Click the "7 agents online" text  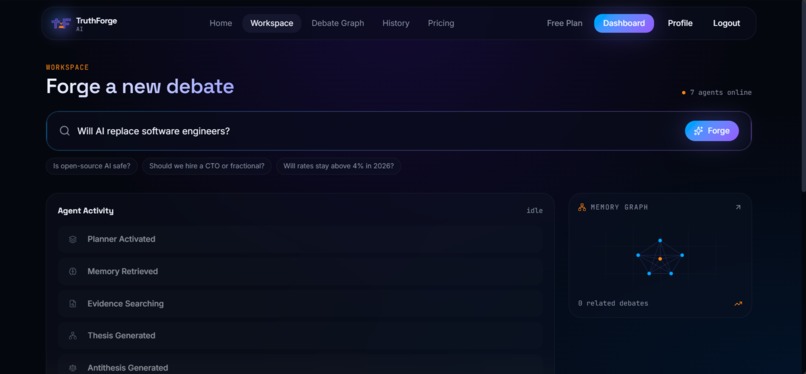point(721,93)
